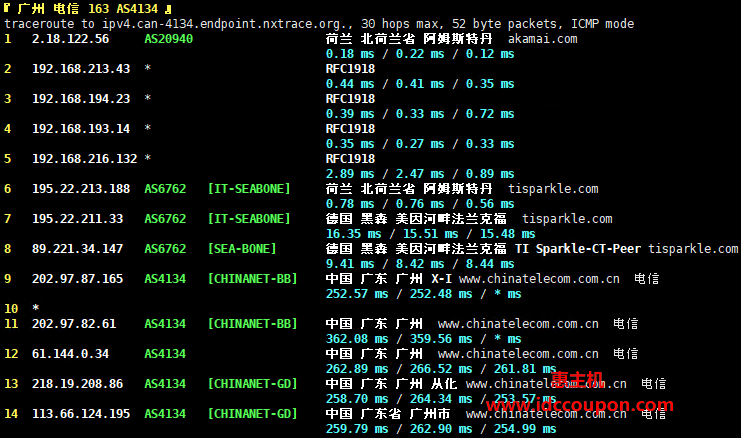The width and height of the screenshot is (741, 438).
Task: Click tisparkle.com in the hop 7 row
Action: (560, 218)
